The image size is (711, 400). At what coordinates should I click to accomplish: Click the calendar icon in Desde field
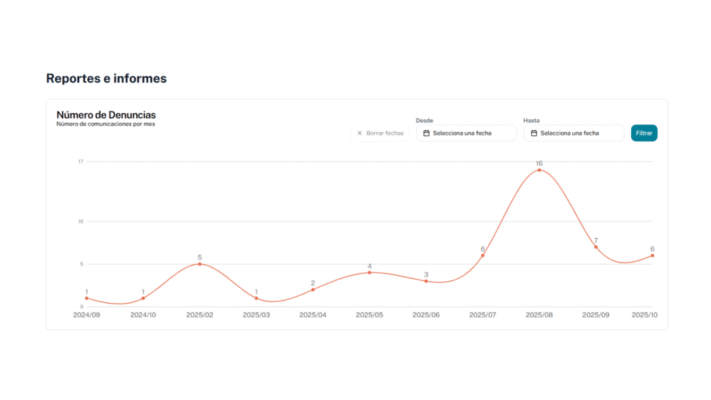426,133
